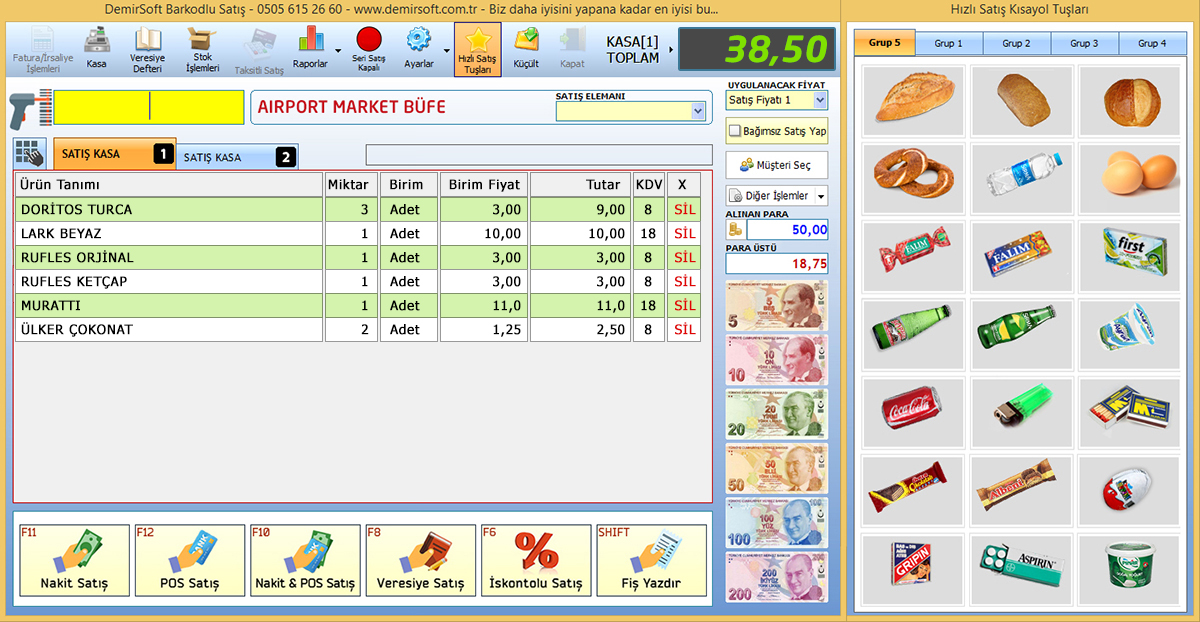Select the 100 lira banknote
This screenshot has width=1200, height=622.
point(777,522)
